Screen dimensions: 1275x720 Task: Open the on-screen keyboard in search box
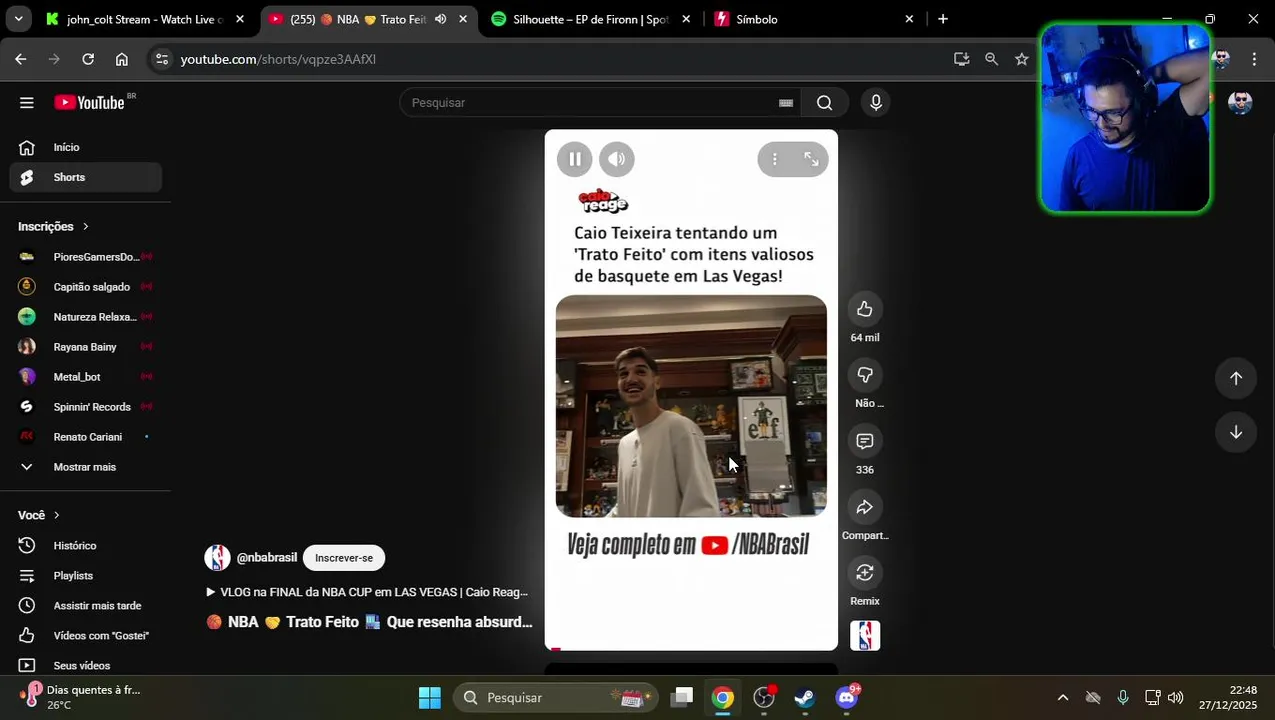tap(786, 102)
